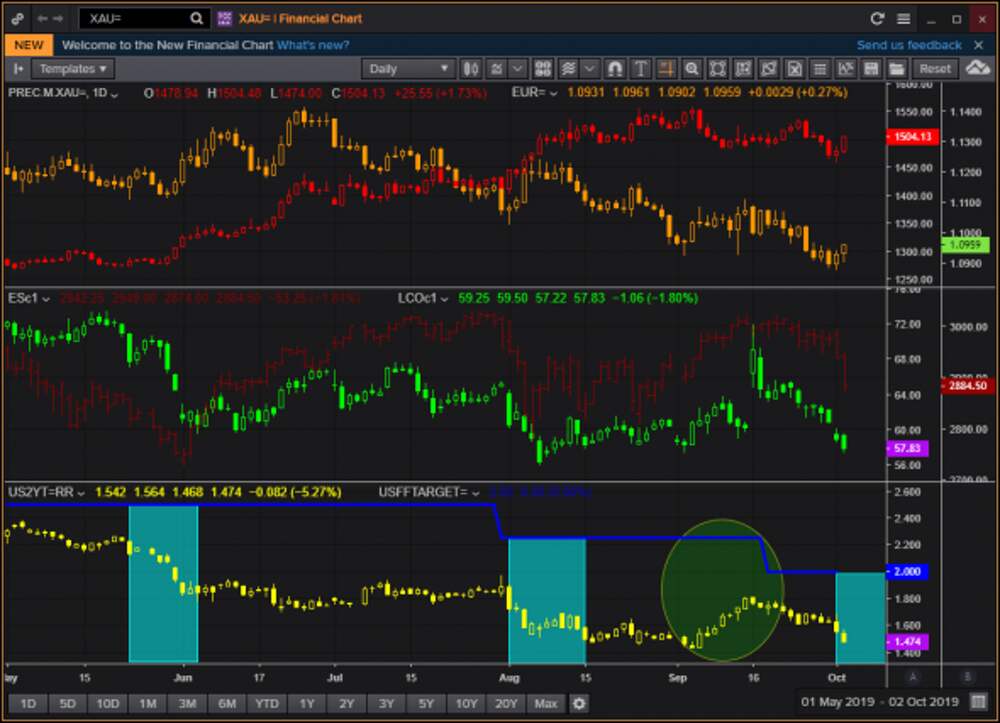Image resolution: width=1000 pixels, height=723 pixels.
Task: Click the save chart floppy icon
Action: 871,69
